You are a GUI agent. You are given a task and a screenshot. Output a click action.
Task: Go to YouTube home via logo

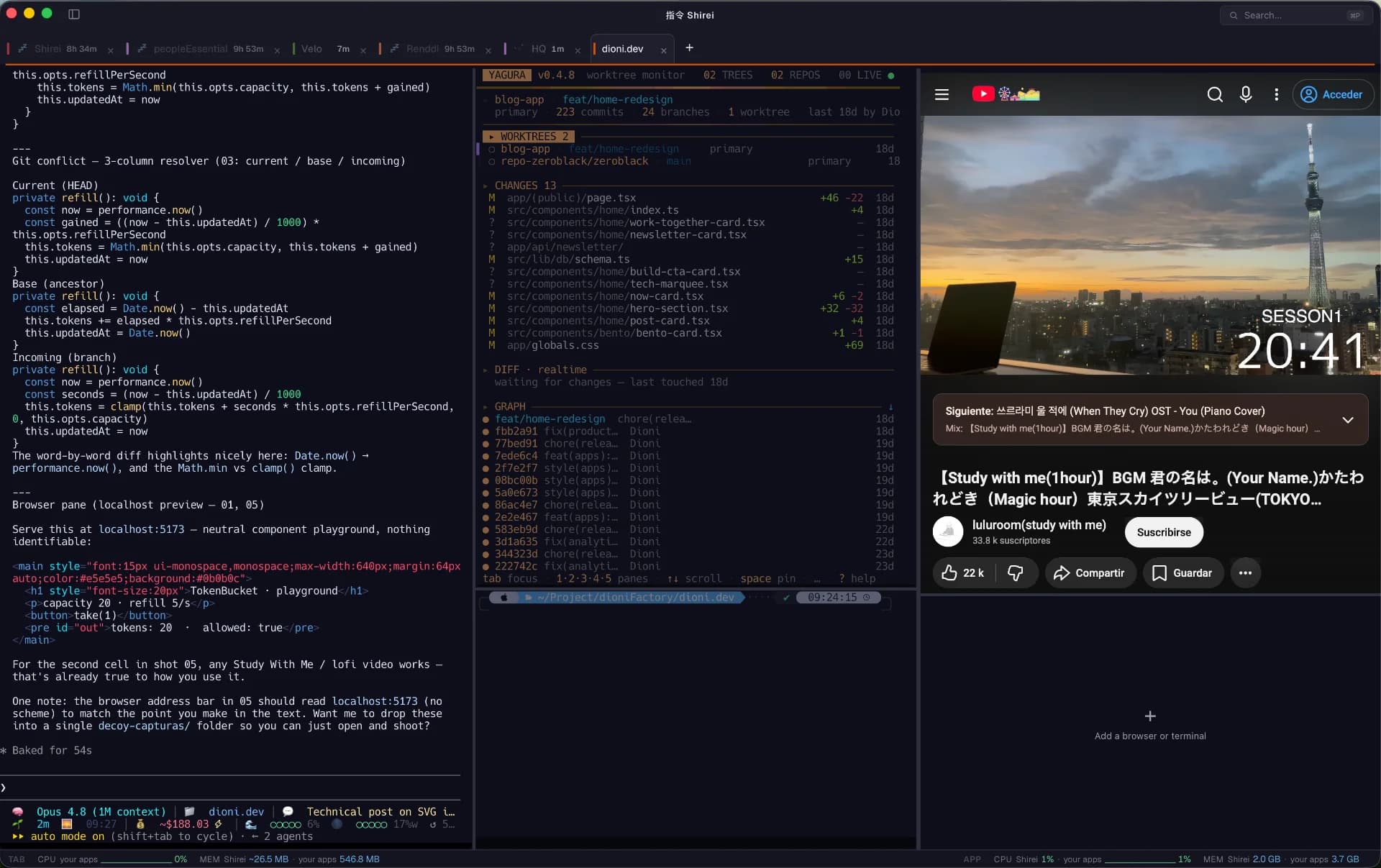1006,94
